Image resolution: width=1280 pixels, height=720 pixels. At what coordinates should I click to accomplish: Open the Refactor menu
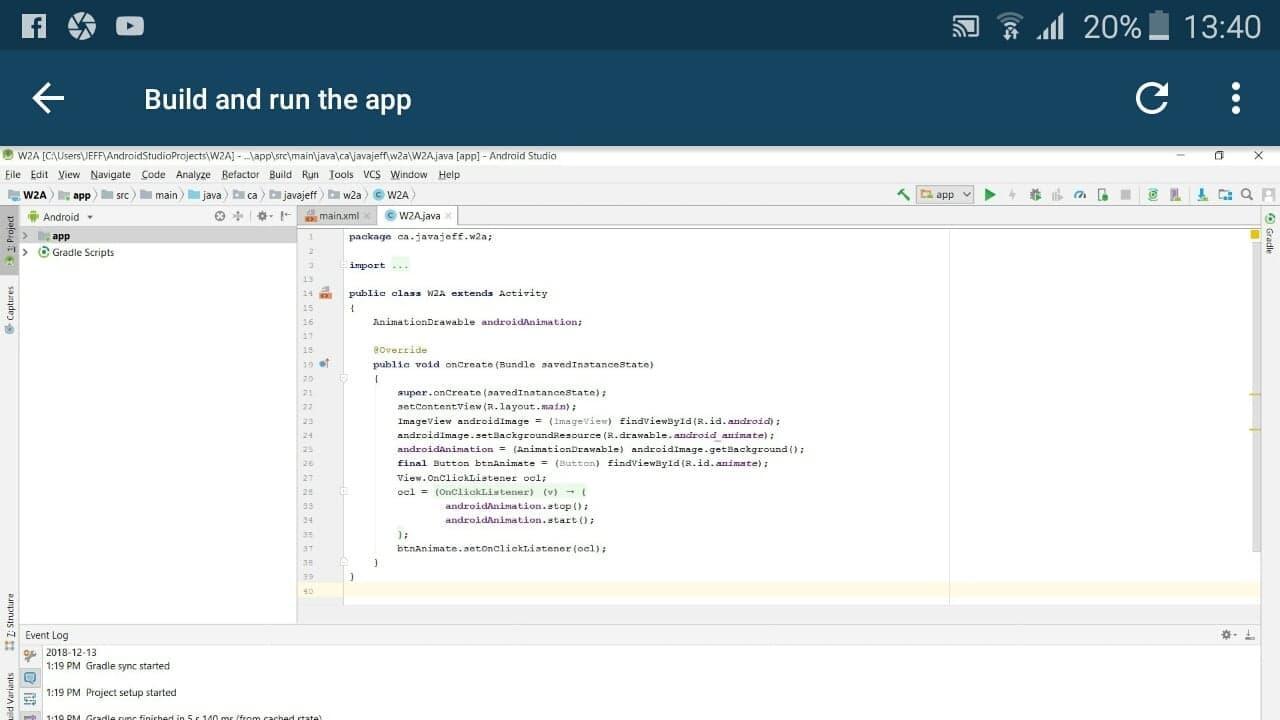click(x=240, y=174)
